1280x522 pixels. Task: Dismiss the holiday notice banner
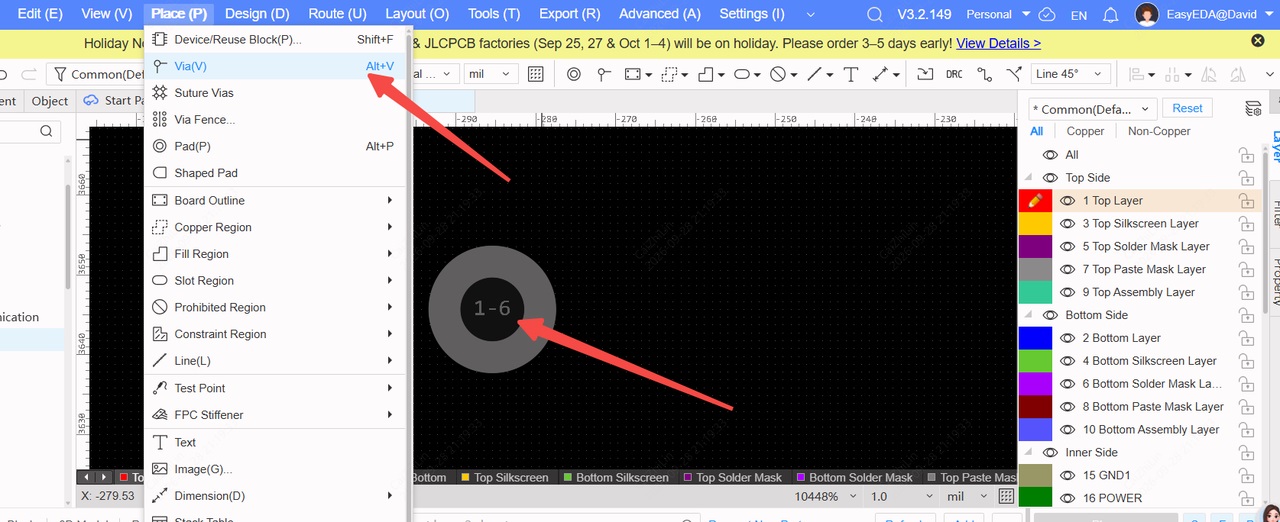pyautogui.click(x=1258, y=41)
